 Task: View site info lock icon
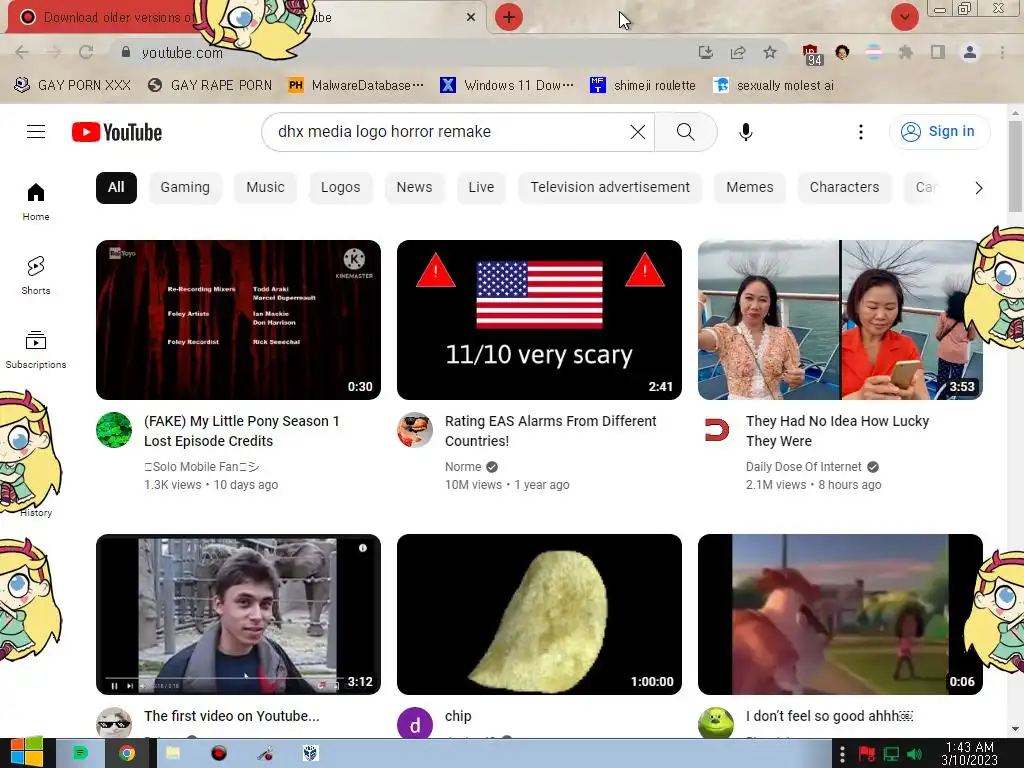(126, 52)
